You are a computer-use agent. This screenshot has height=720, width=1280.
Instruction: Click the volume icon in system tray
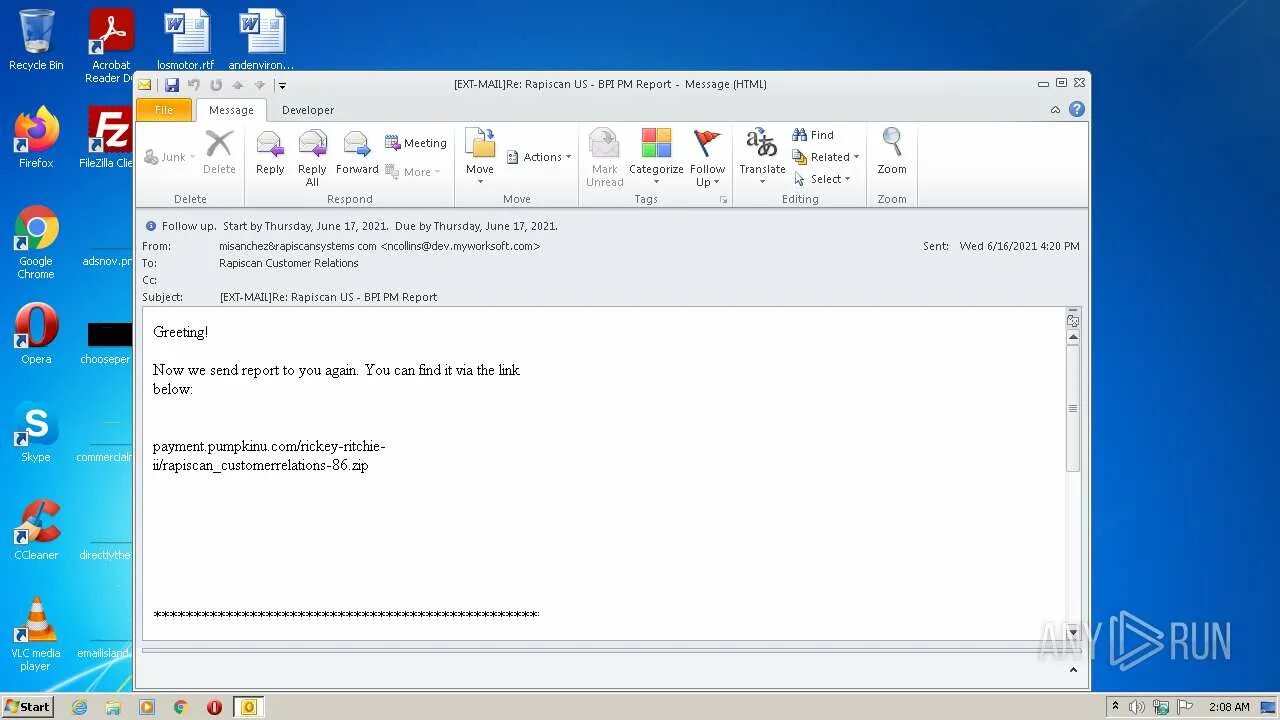pos(1137,707)
